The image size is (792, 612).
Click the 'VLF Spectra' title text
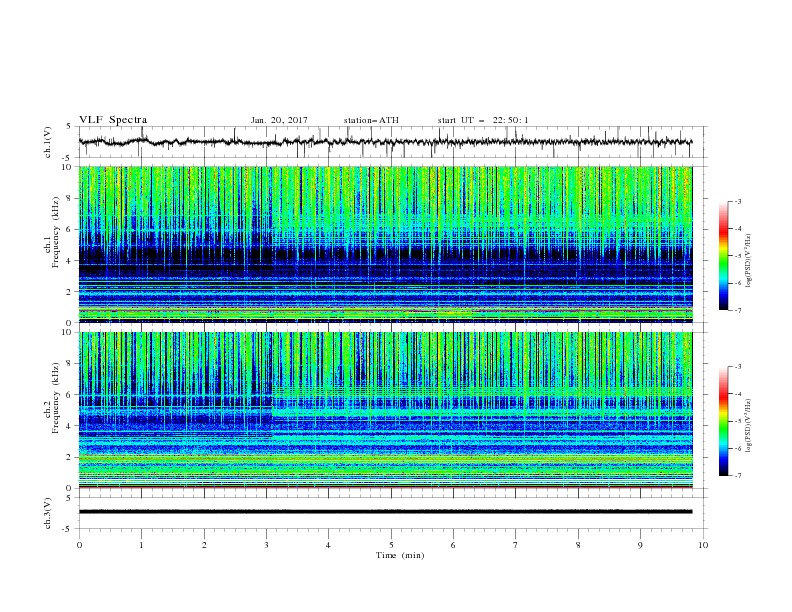click(113, 120)
